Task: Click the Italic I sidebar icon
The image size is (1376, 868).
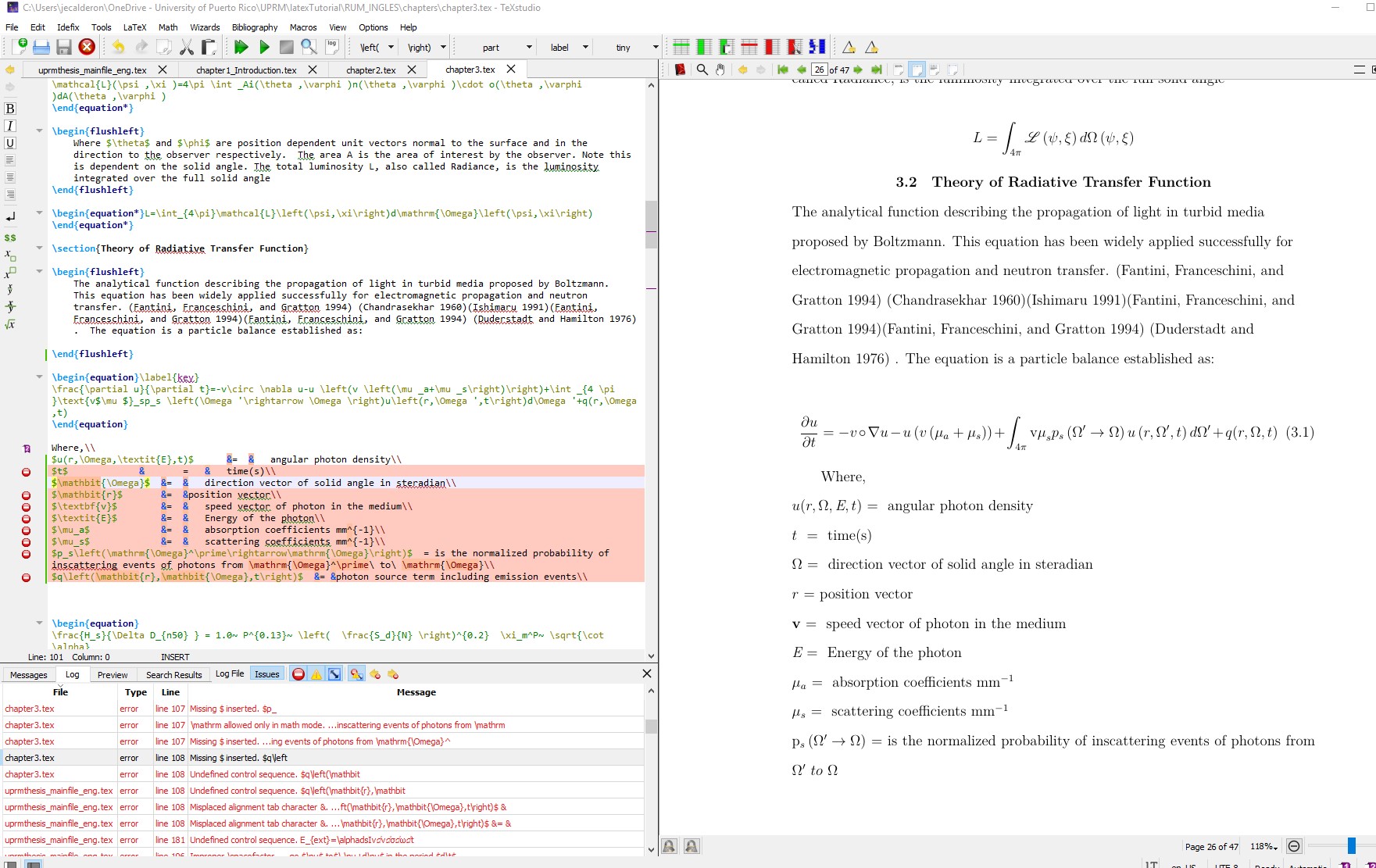Action: coord(10,126)
